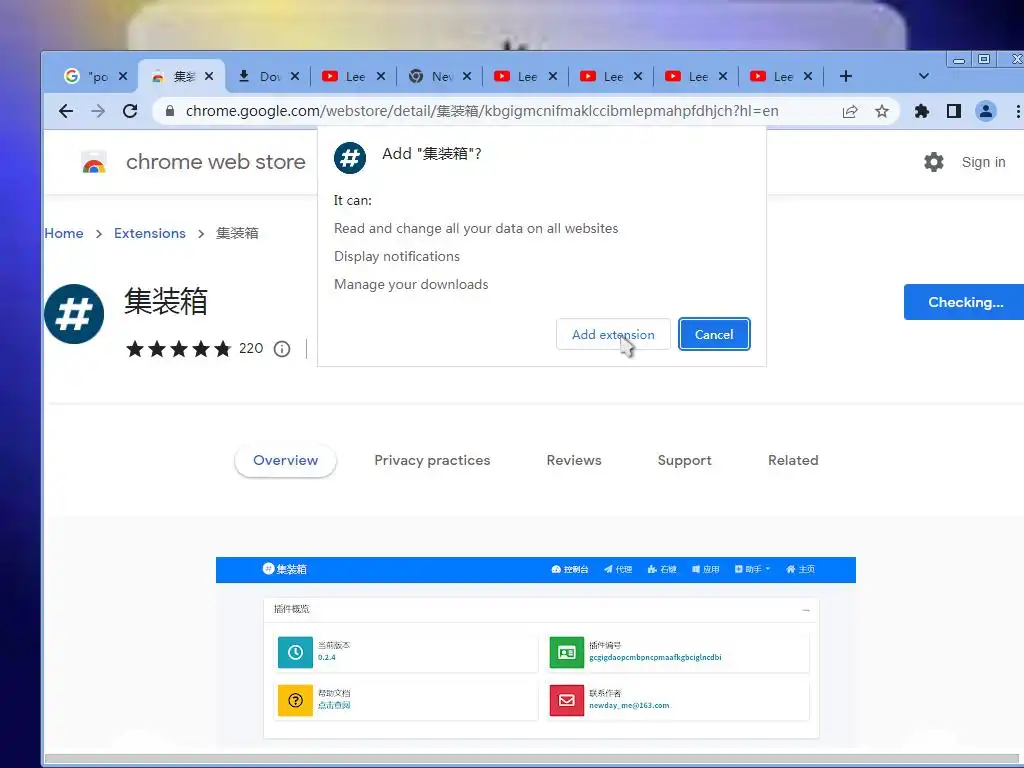
Task: Click the lock icon in the address bar
Action: (x=170, y=111)
